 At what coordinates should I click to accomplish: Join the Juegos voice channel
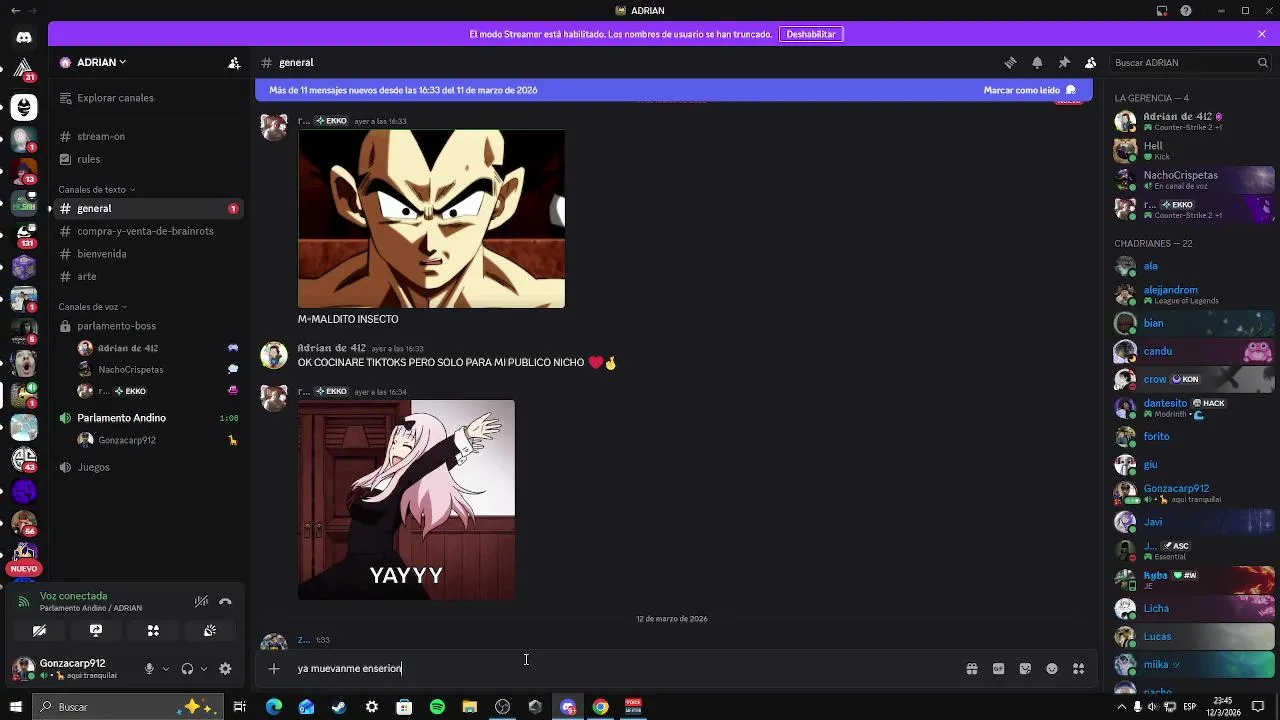coord(148,467)
